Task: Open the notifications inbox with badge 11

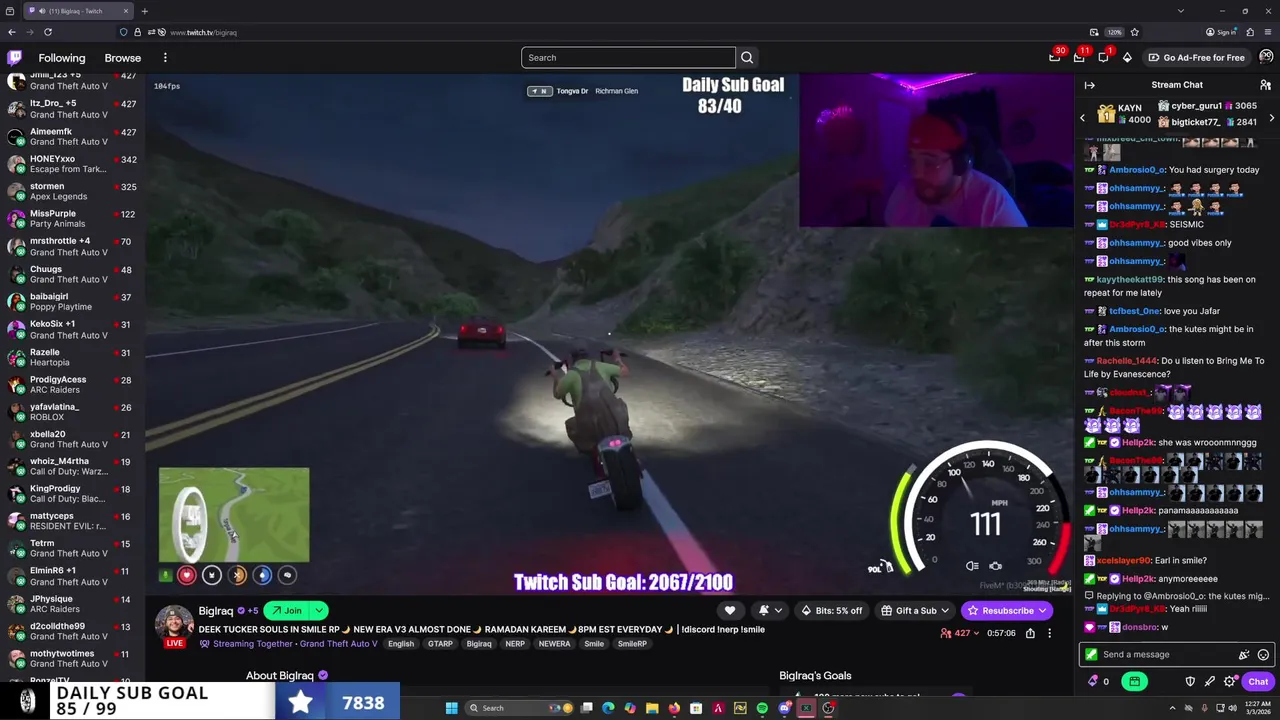Action: coord(1079,58)
